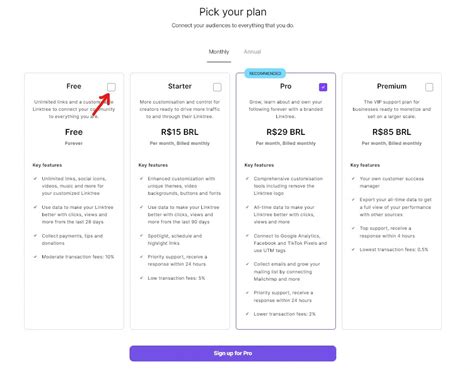Viewport: 474px width, 371px height.
Task: Check the Free plan checkbox
Action: [111, 87]
